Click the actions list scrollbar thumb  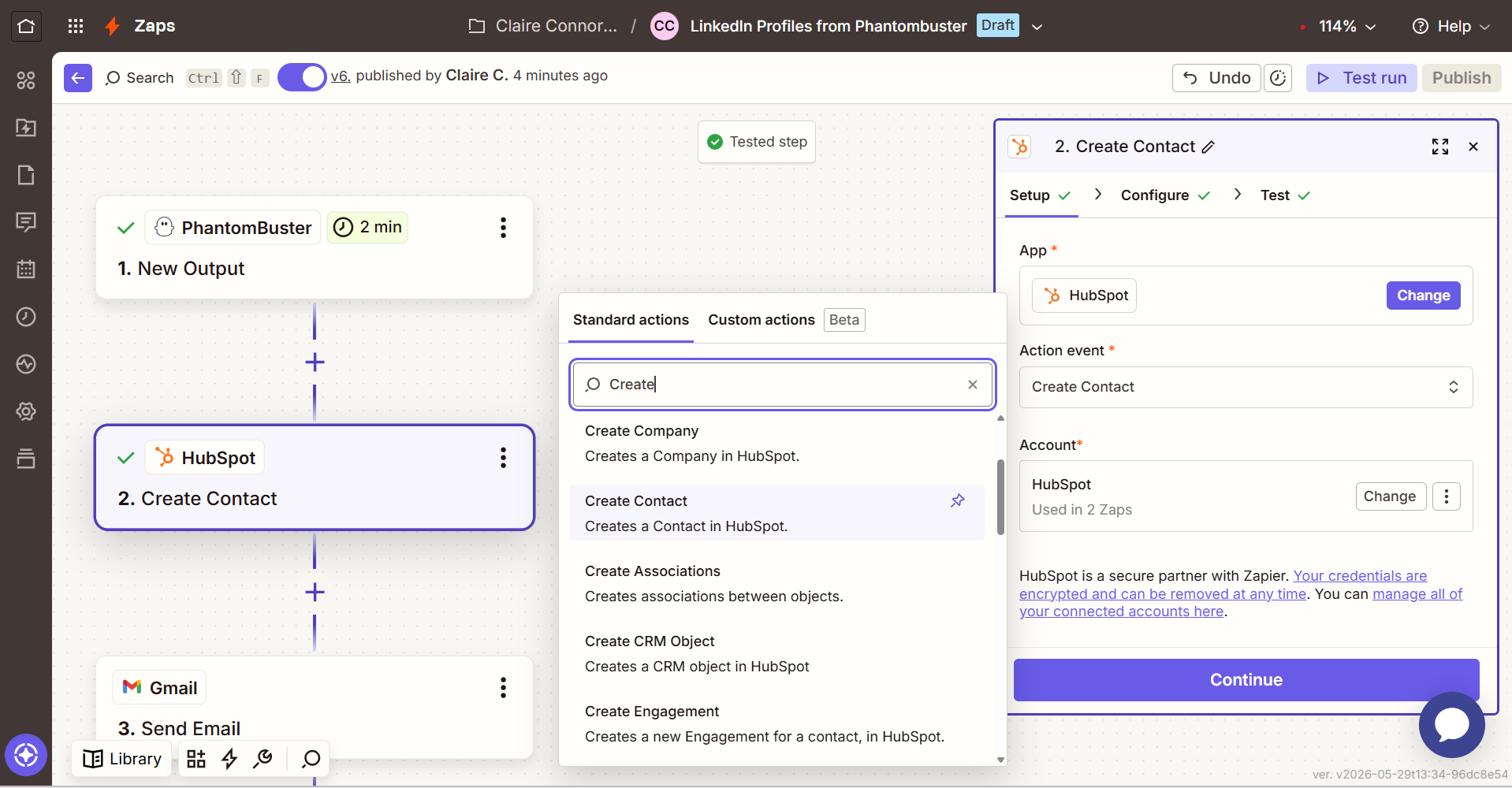1000,497
